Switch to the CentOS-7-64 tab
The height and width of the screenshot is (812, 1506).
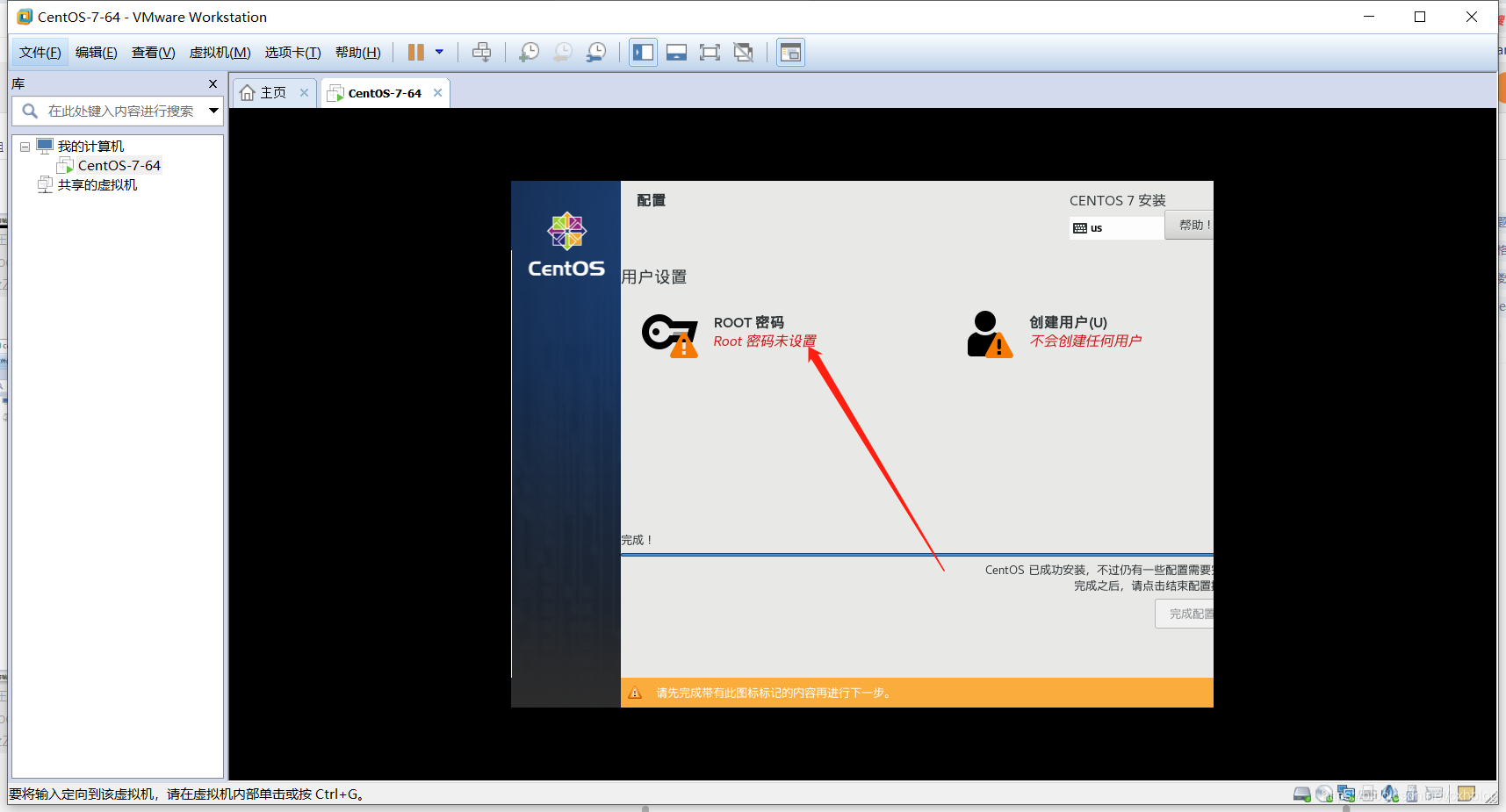tap(385, 93)
